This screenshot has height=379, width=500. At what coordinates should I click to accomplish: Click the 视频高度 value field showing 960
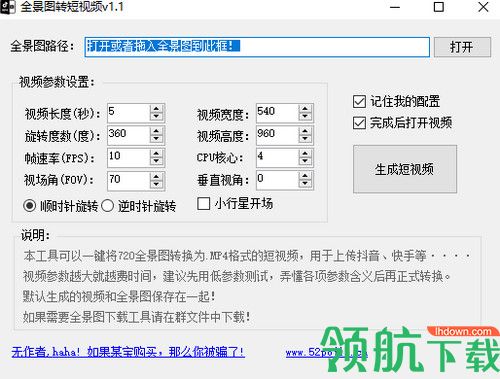tap(277, 135)
